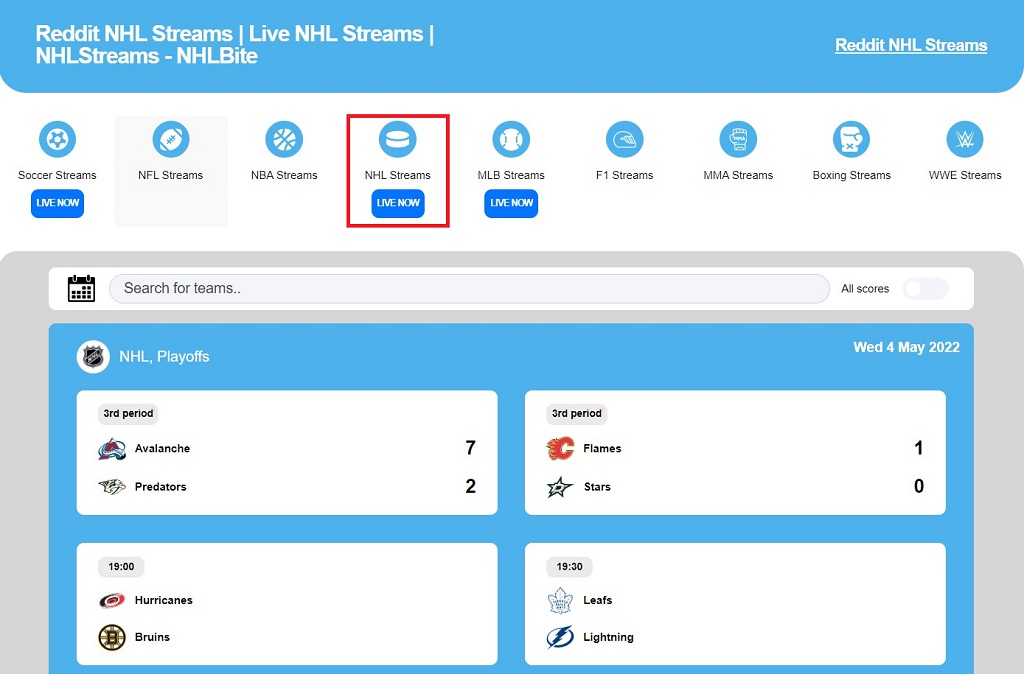The width and height of the screenshot is (1024, 674).
Task: Open the MMA Streams label
Action: pos(738,175)
